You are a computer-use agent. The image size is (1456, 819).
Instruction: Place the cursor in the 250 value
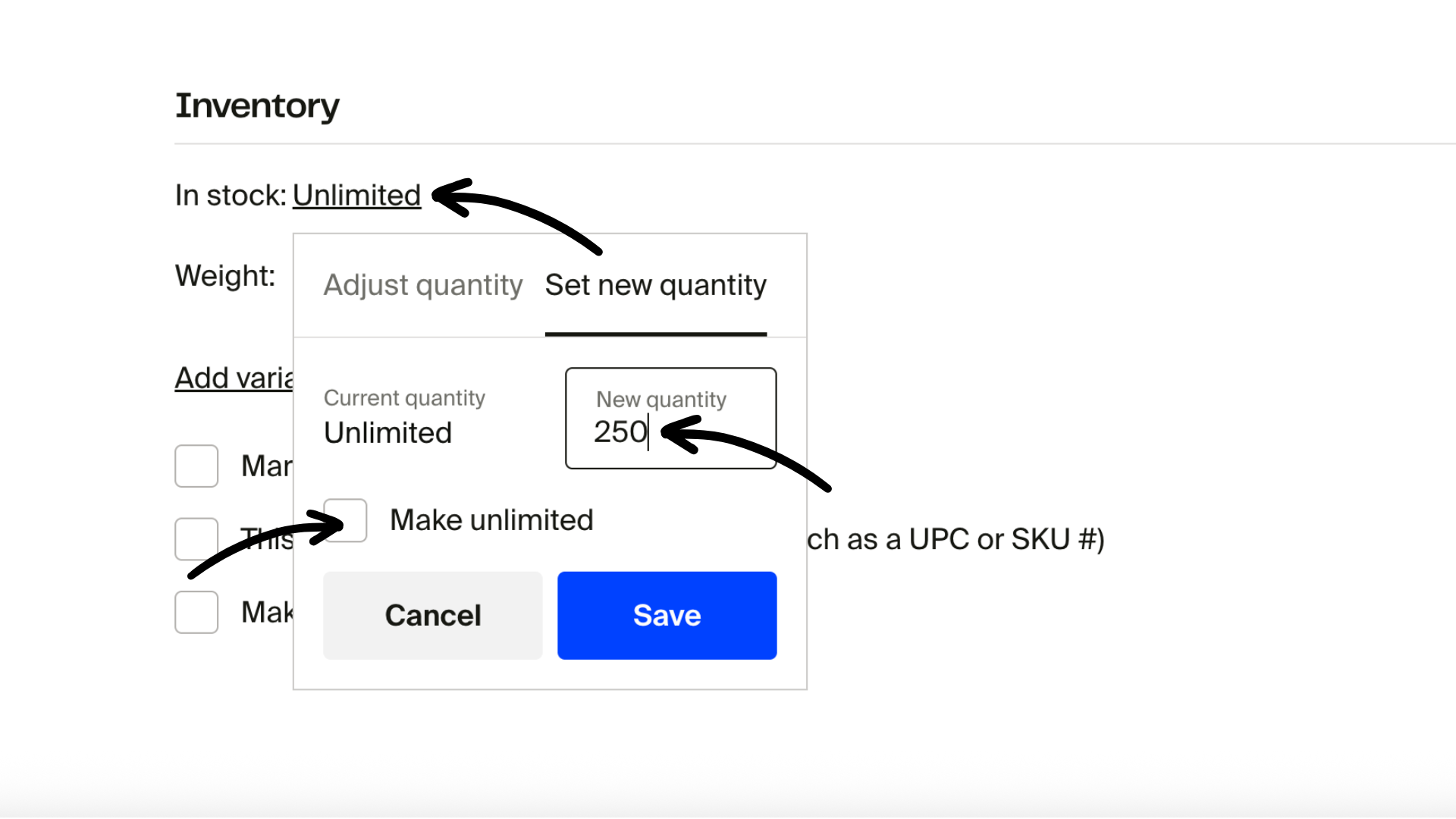click(620, 432)
